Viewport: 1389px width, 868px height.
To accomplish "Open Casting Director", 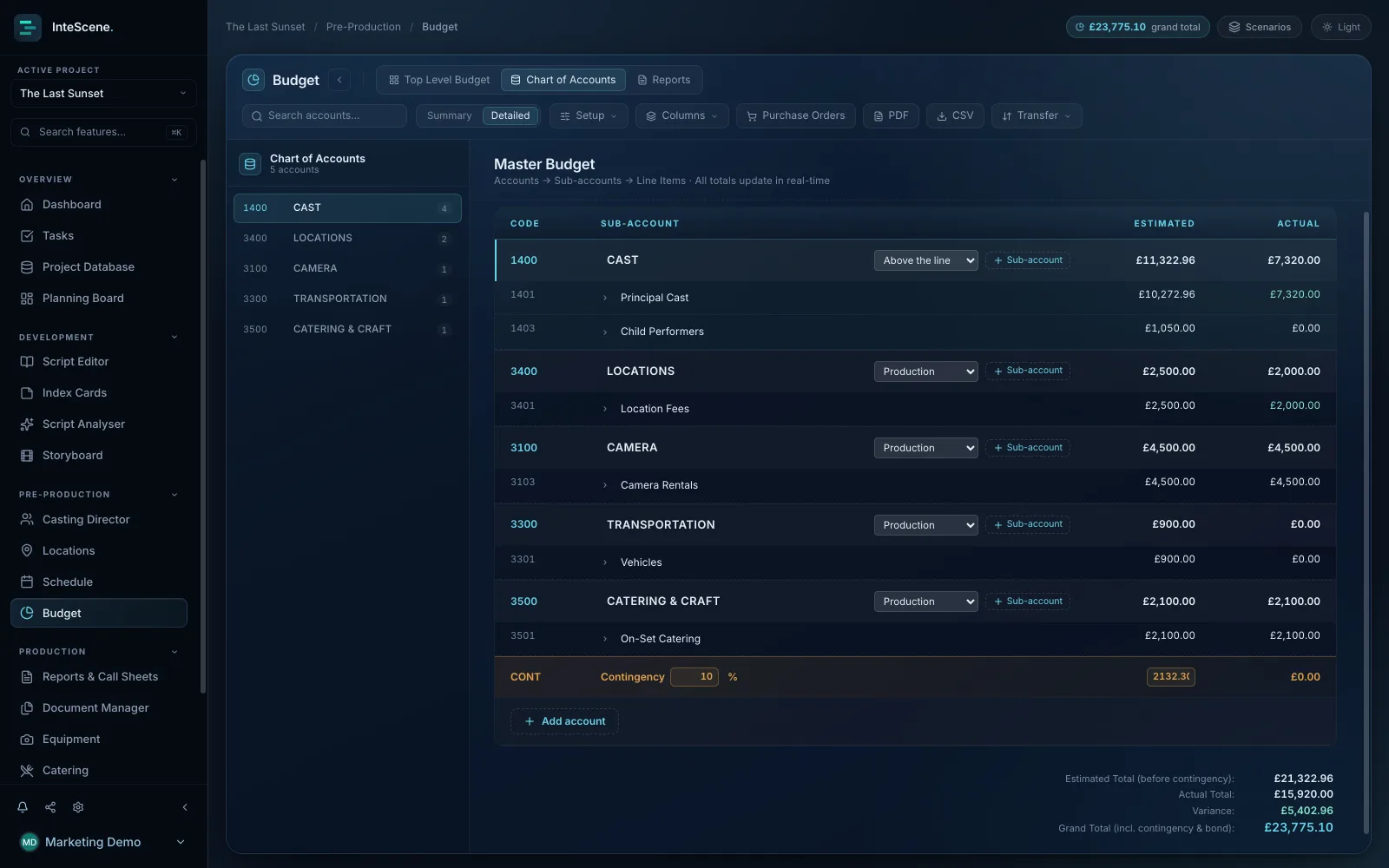I will (99, 520).
